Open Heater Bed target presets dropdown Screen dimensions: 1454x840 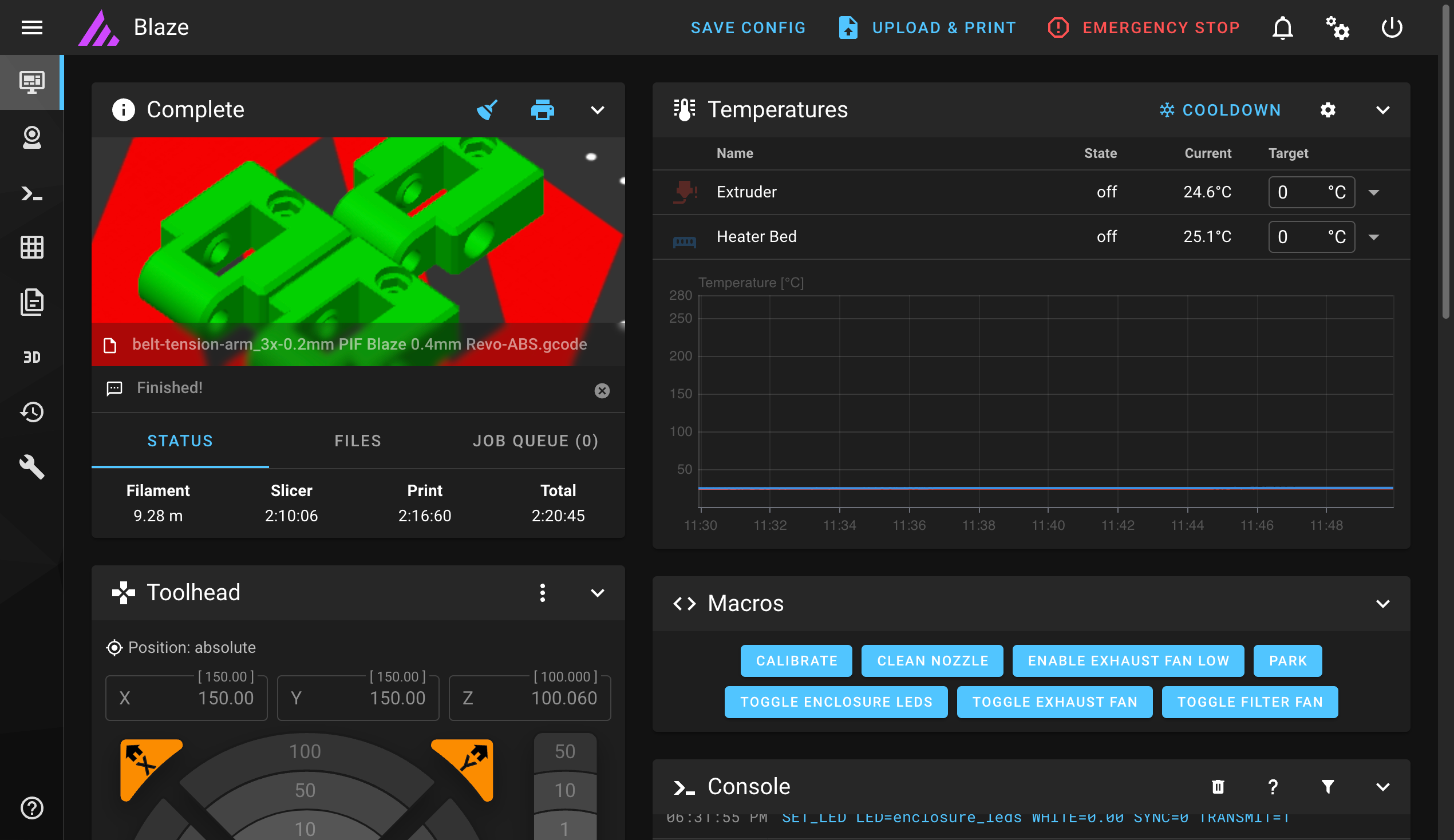click(x=1374, y=237)
